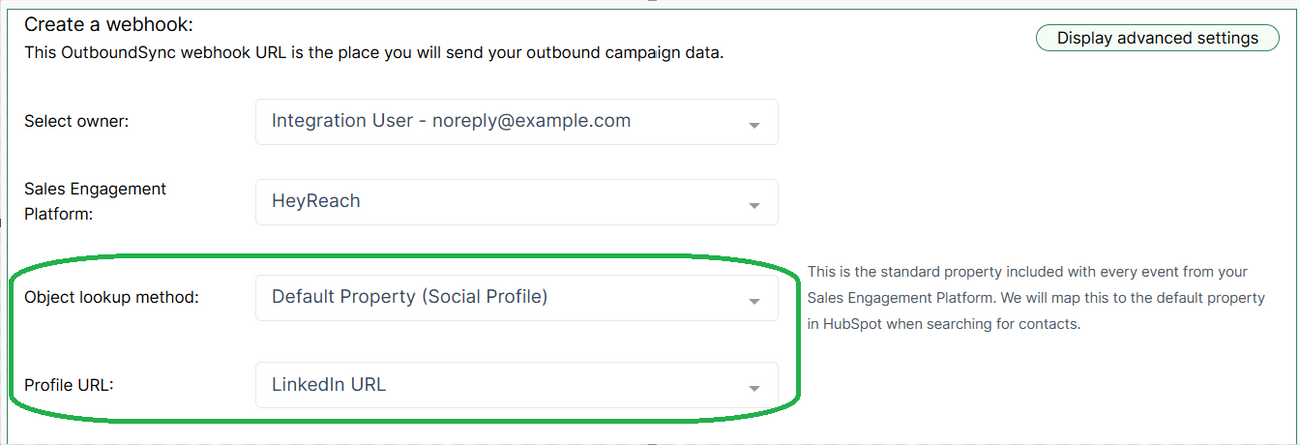Click the OutboundSync webhook URL description line
This screenshot has height=445, width=1300.
(x=373, y=52)
